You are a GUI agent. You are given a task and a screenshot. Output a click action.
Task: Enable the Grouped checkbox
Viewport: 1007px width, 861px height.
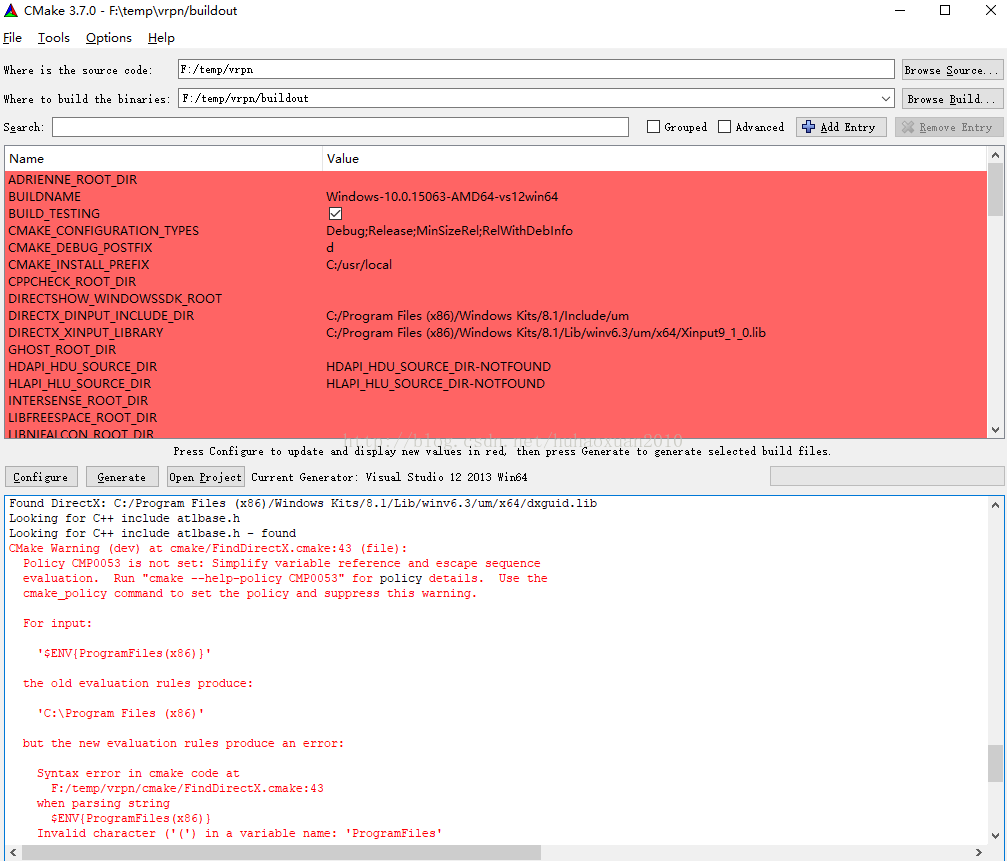coord(653,127)
